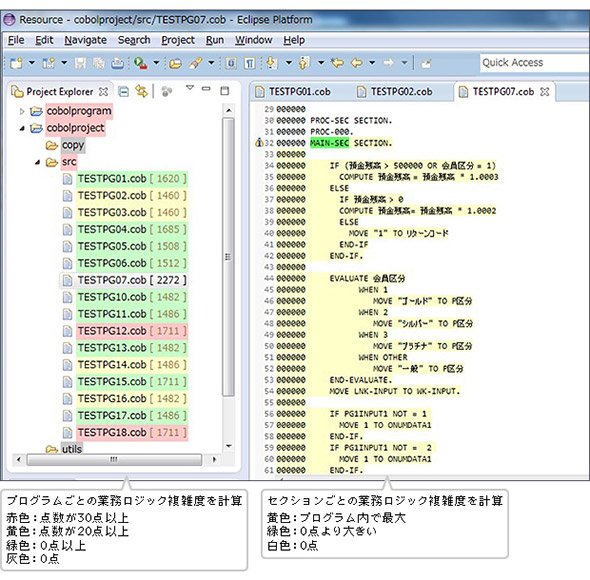This screenshot has height=580, width=590.
Task: Open the Navigate menu
Action: pyautogui.click(x=85, y=40)
